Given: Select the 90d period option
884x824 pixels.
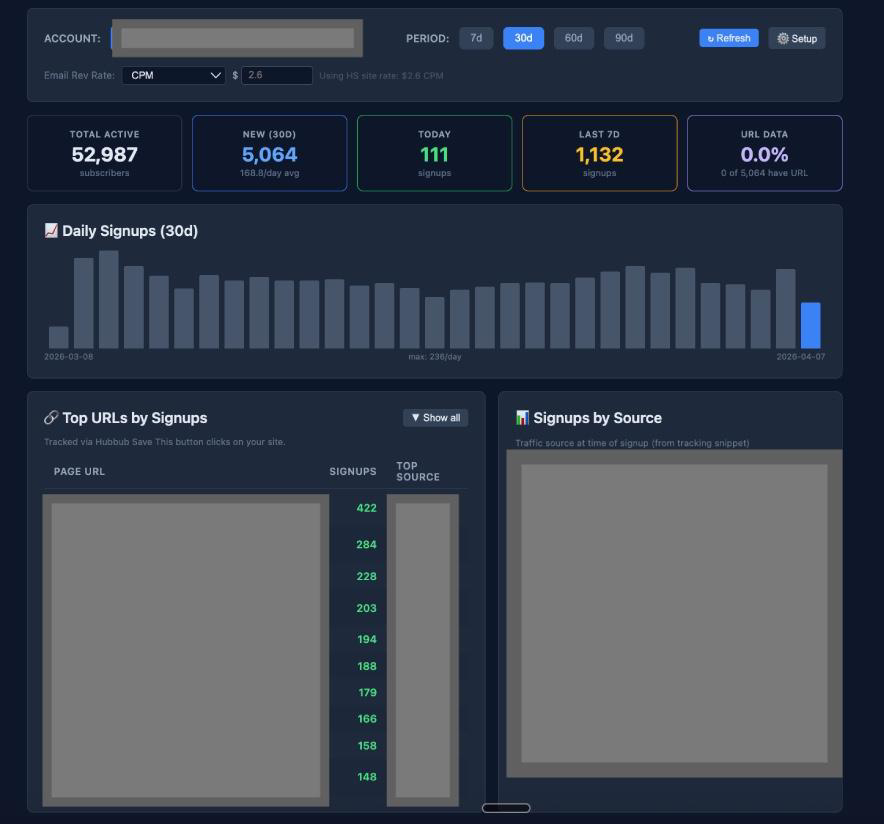Looking at the screenshot, I should pos(623,38).
